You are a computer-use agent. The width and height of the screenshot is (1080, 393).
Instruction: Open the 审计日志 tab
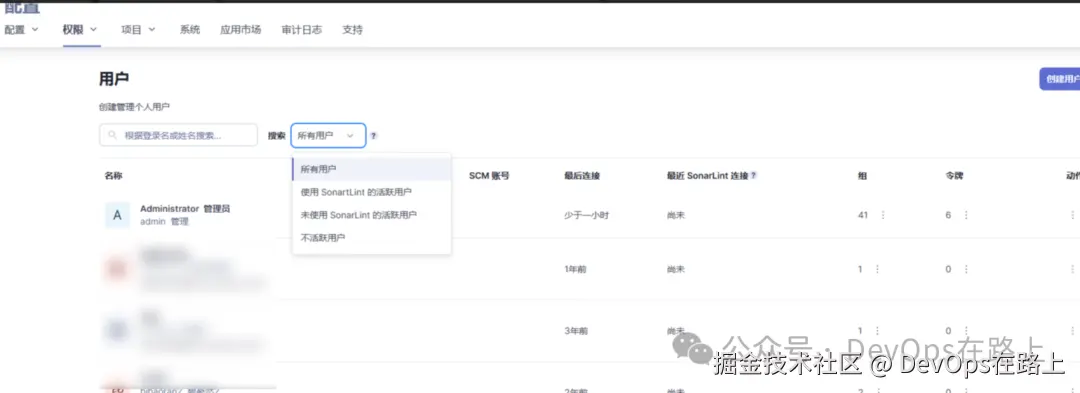pyautogui.click(x=302, y=30)
